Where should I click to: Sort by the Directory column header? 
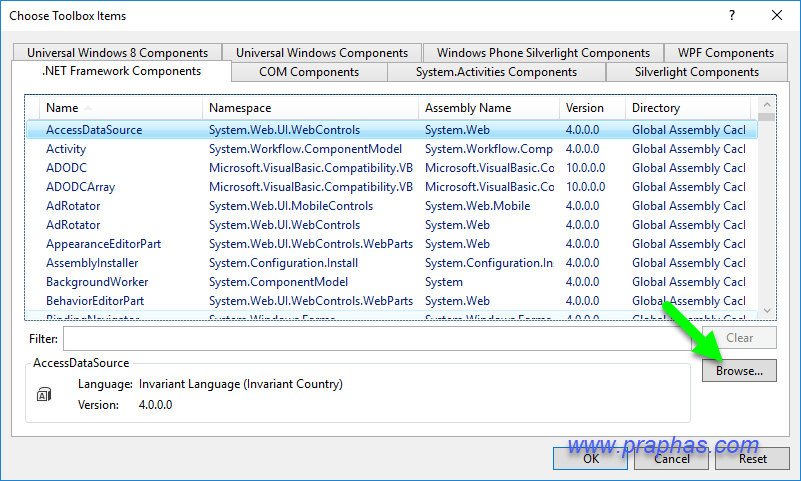(688, 108)
